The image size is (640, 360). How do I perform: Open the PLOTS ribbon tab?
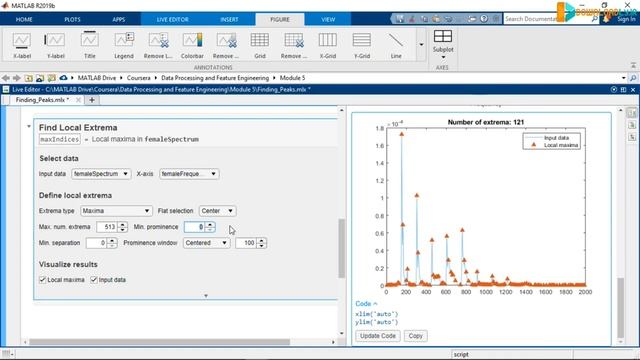pyautogui.click(x=72, y=19)
